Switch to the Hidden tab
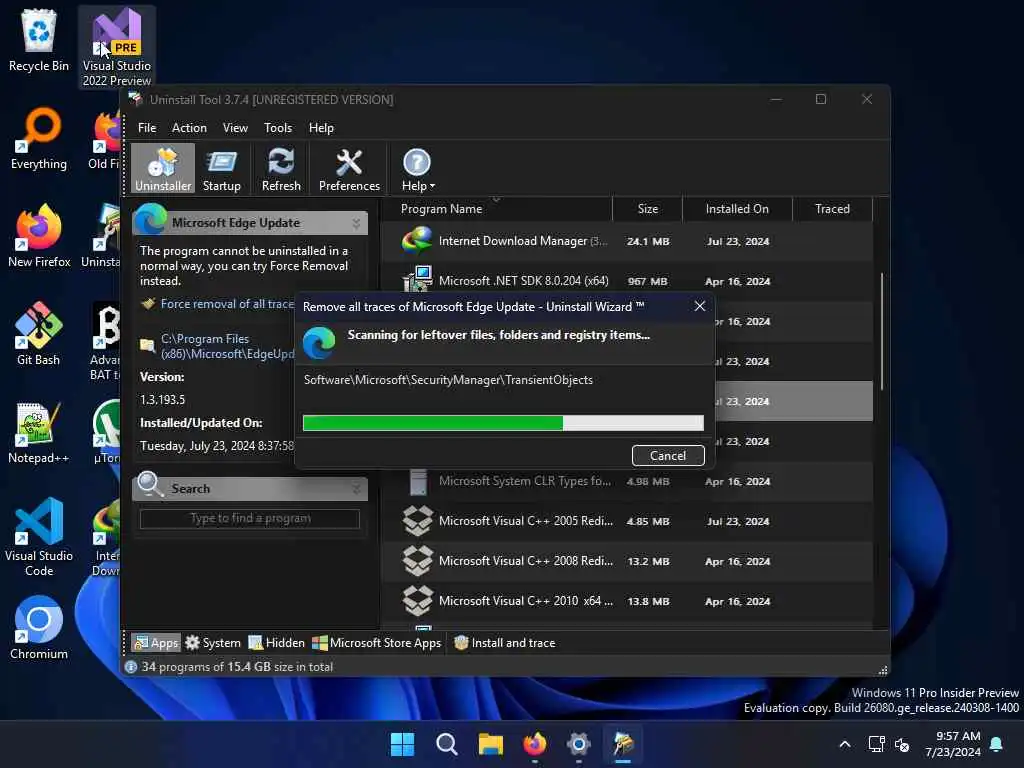 pos(276,643)
